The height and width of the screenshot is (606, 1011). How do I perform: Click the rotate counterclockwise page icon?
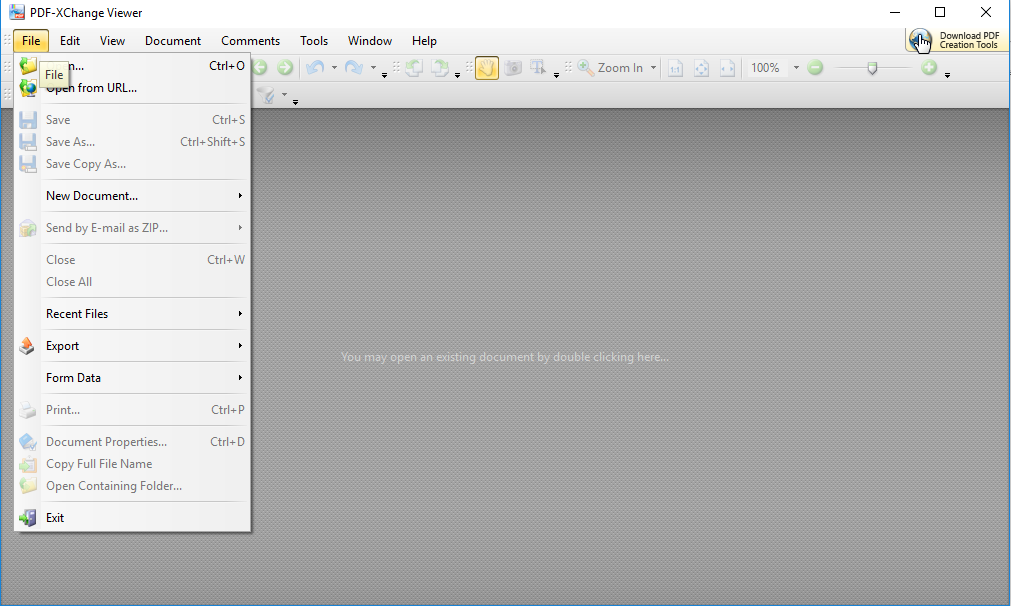414,68
